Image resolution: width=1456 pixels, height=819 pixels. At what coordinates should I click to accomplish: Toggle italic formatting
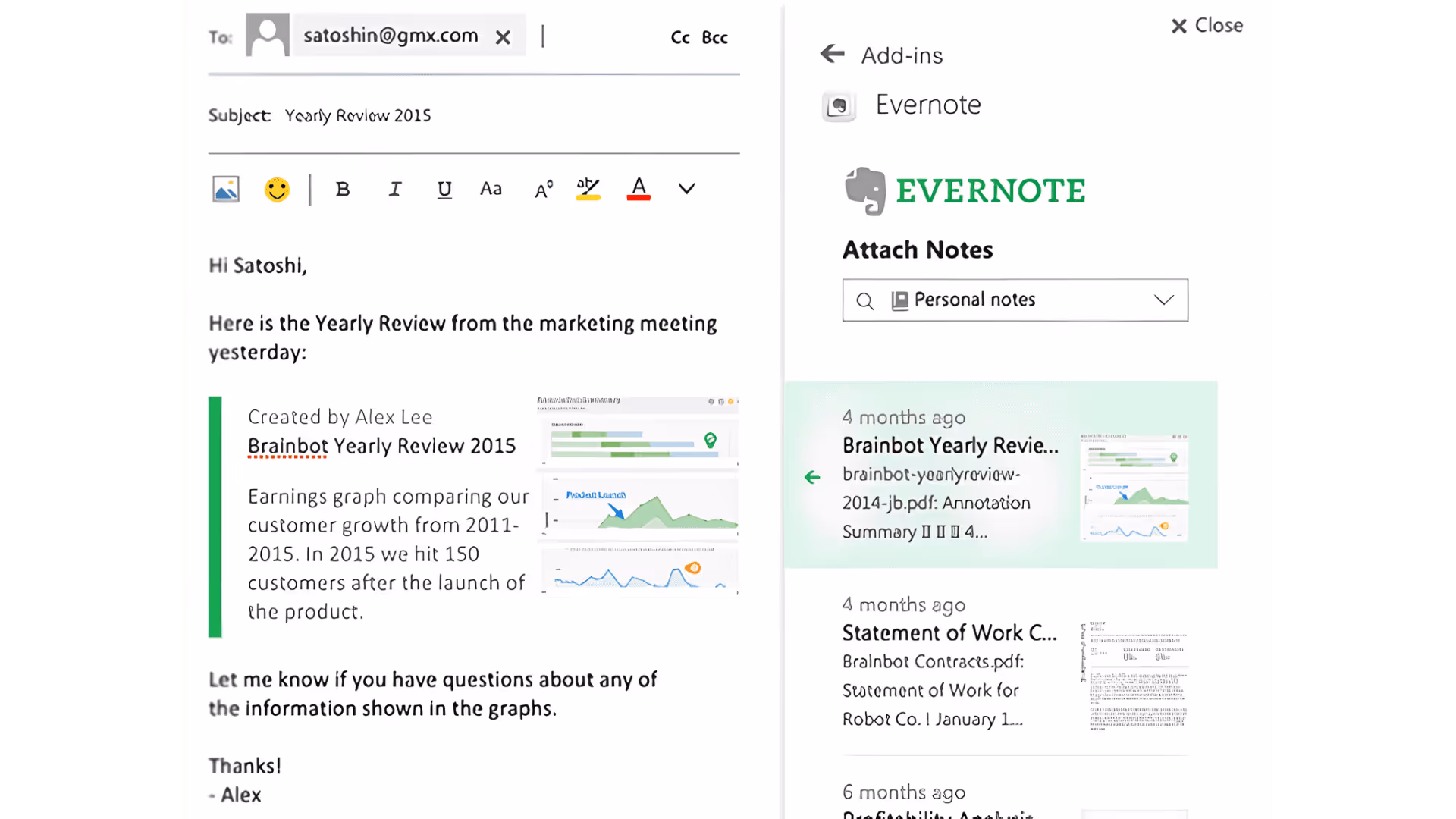coord(394,189)
